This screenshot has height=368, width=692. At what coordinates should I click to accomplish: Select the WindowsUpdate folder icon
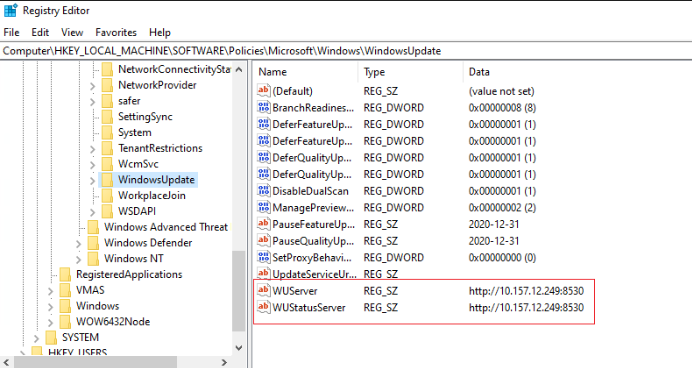pos(107,180)
